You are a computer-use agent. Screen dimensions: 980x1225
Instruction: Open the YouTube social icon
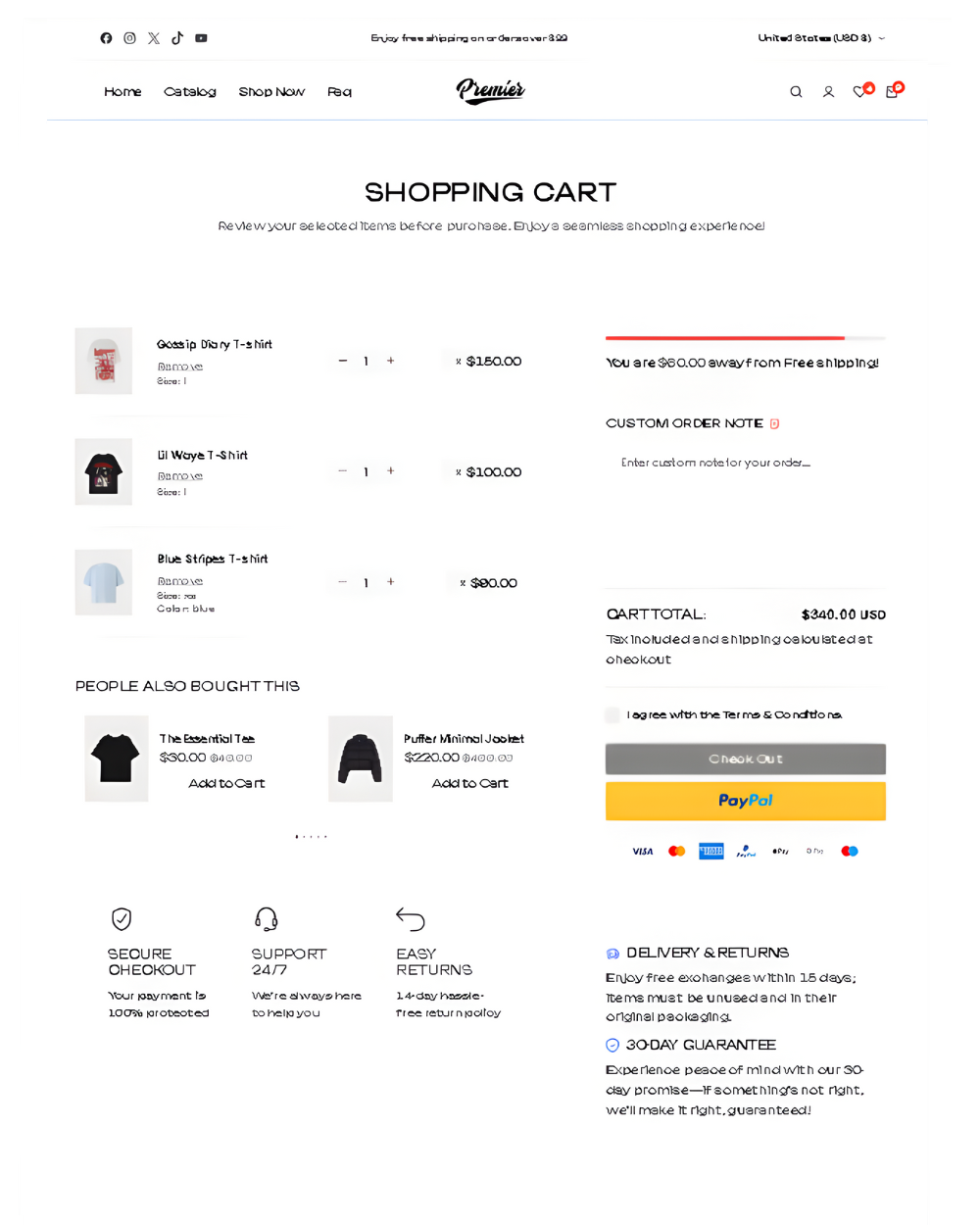pos(201,38)
